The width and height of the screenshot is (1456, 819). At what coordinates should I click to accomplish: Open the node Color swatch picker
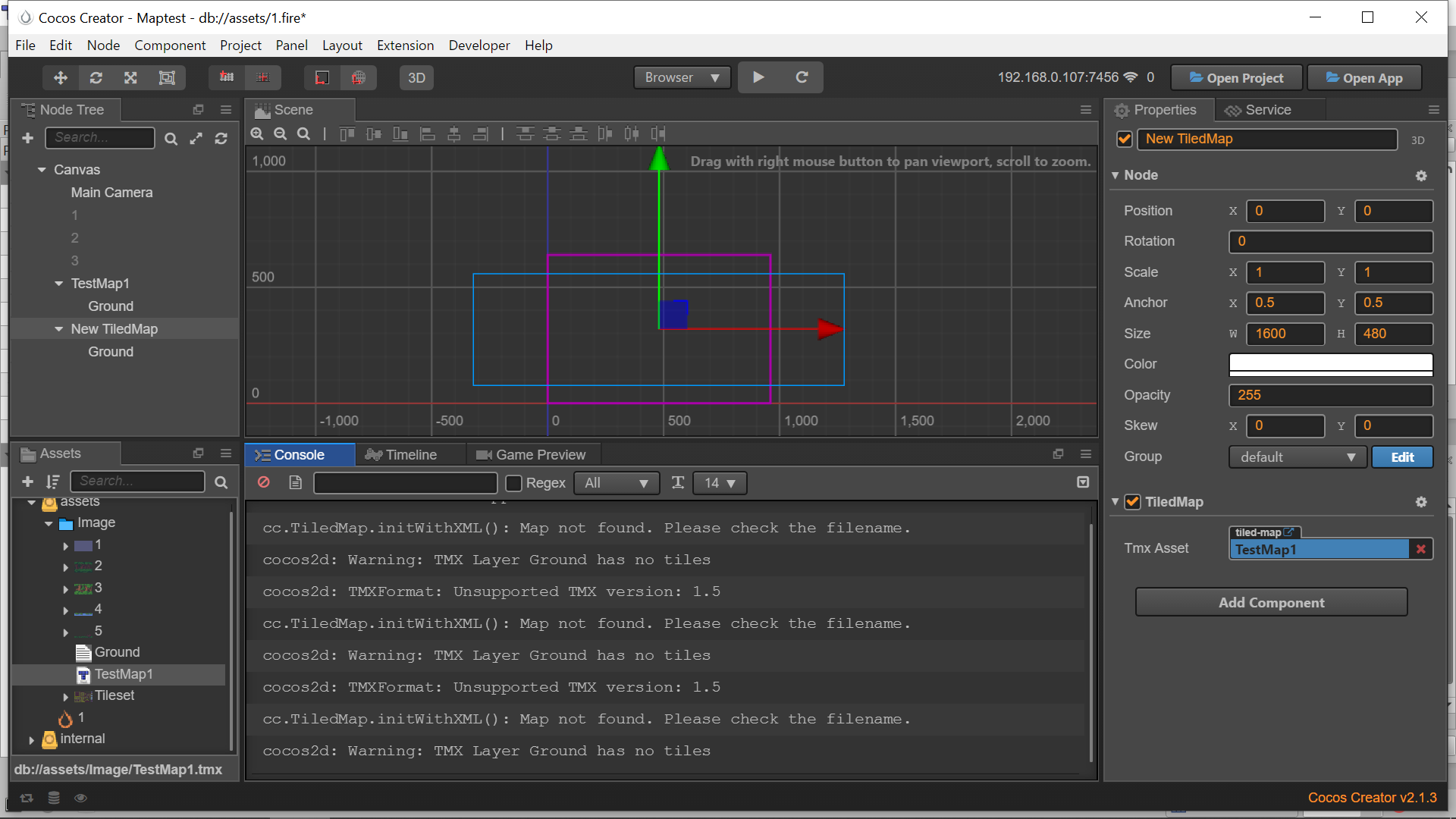1330,364
